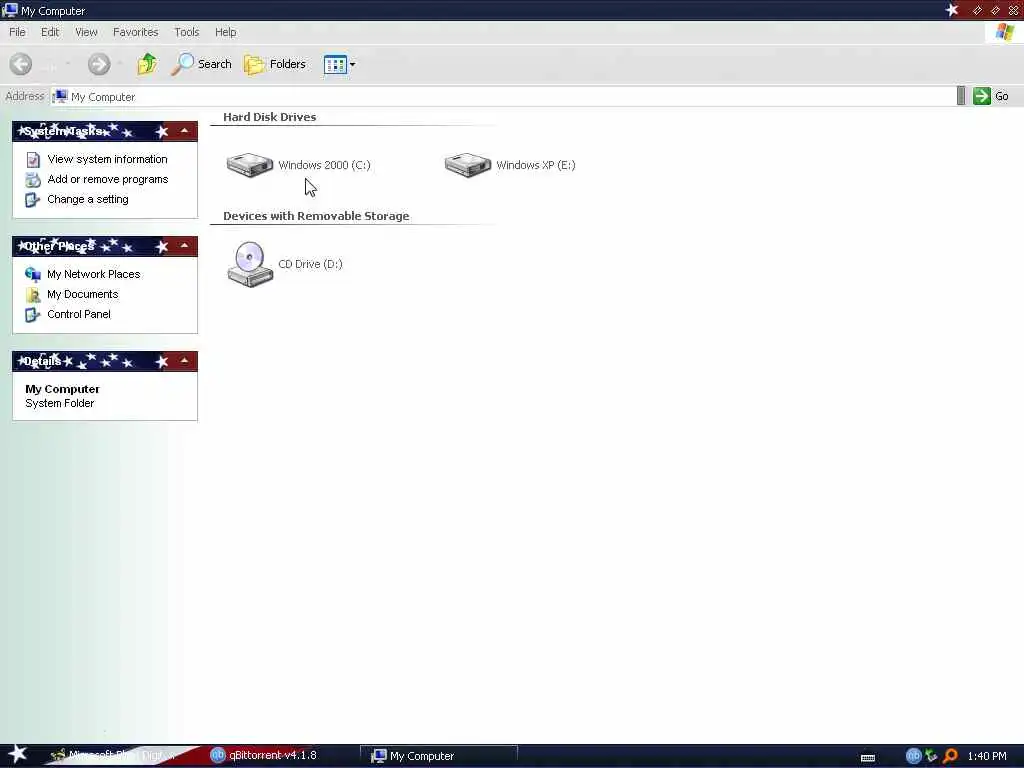The width and height of the screenshot is (1024, 768).
Task: Open My Network Places link
Action: pos(93,274)
